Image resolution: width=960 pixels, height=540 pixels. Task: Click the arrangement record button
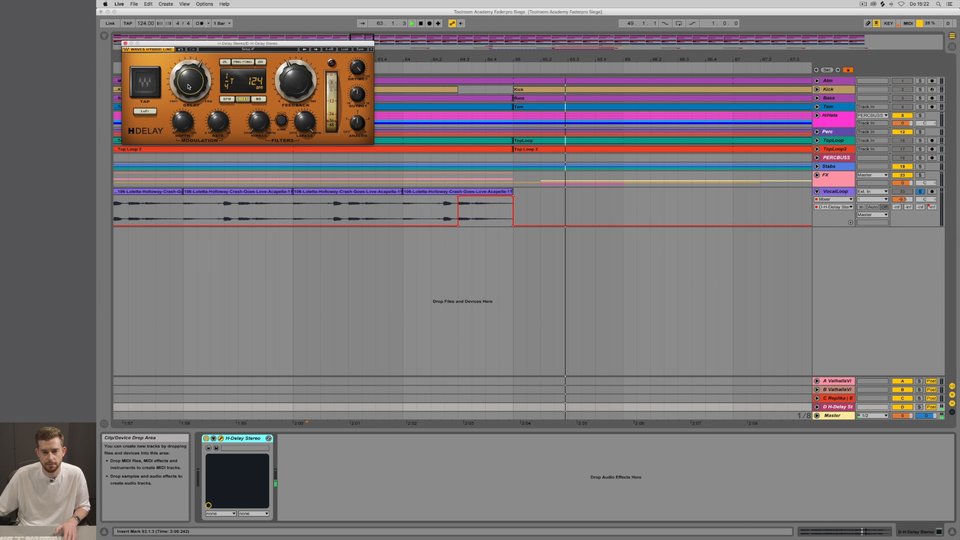tap(429, 23)
